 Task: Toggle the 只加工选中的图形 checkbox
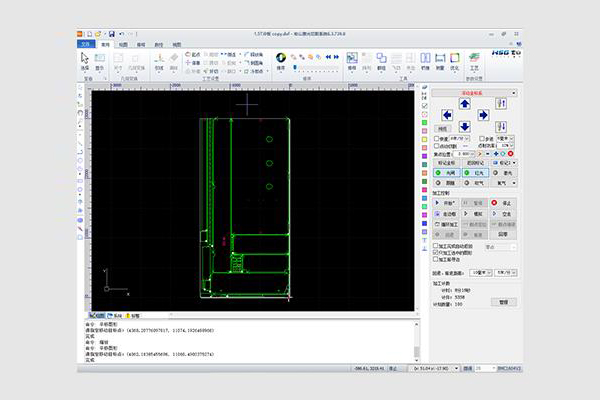coord(434,253)
